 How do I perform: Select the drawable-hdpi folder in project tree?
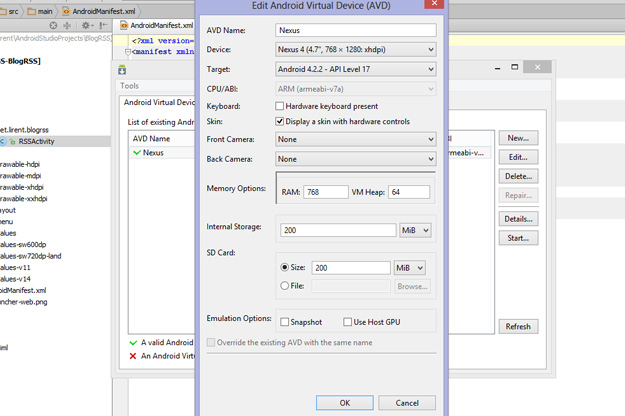(20, 164)
